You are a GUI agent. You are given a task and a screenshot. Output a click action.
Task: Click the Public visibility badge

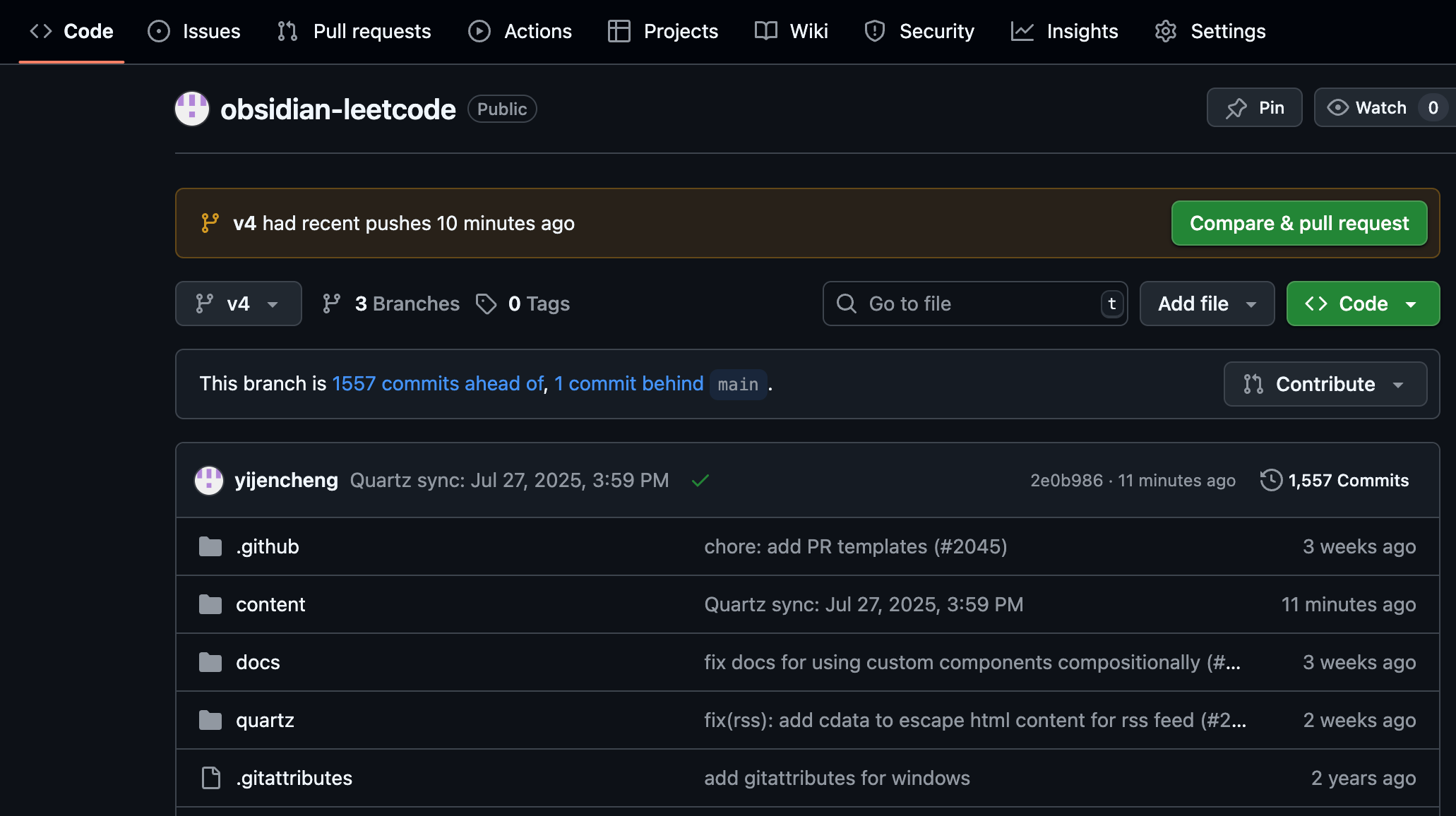pyautogui.click(x=502, y=109)
